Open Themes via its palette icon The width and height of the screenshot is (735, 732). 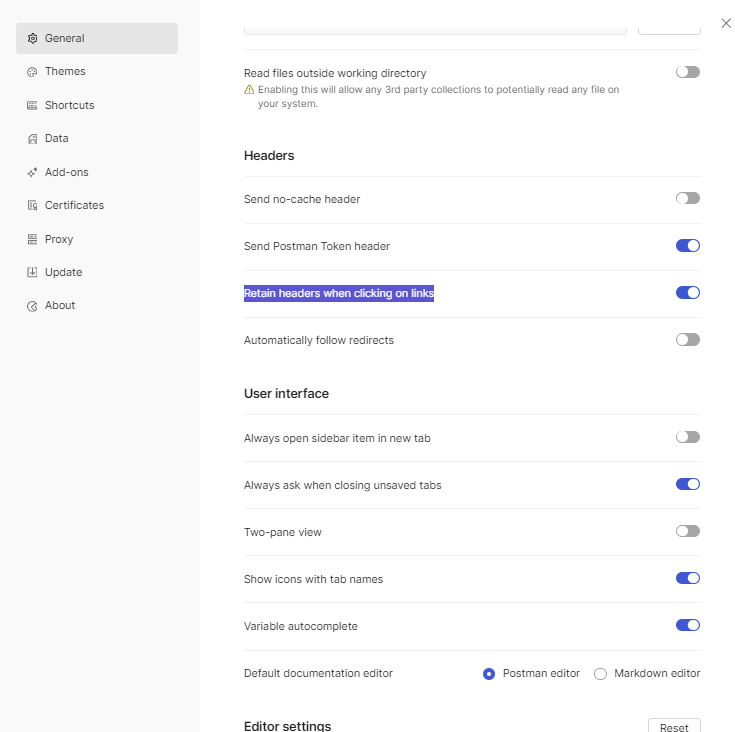coord(32,72)
